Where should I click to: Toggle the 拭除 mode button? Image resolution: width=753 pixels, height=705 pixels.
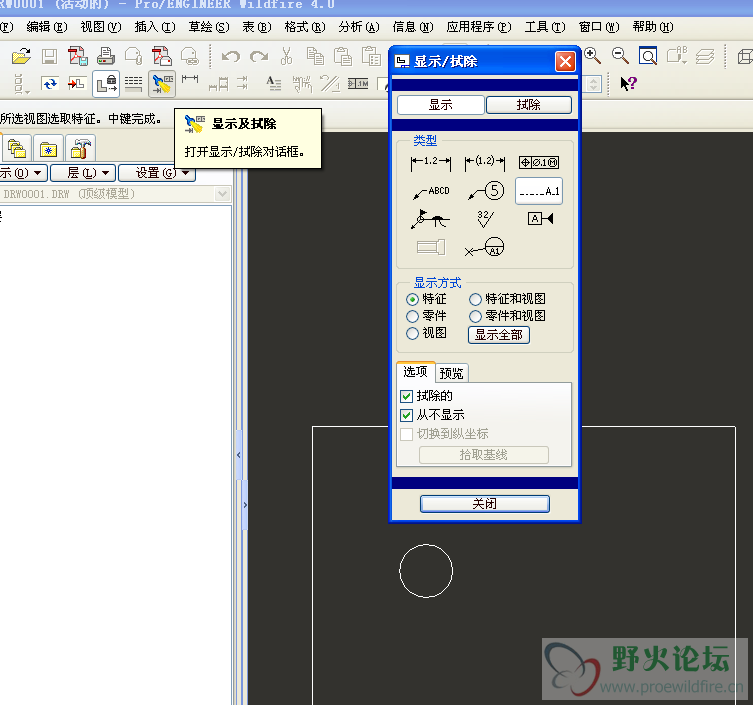[x=529, y=105]
